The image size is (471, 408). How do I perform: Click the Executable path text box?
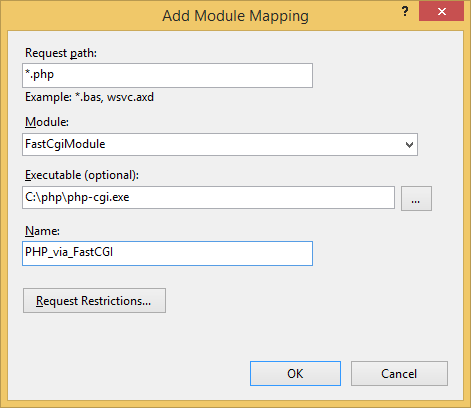point(208,198)
